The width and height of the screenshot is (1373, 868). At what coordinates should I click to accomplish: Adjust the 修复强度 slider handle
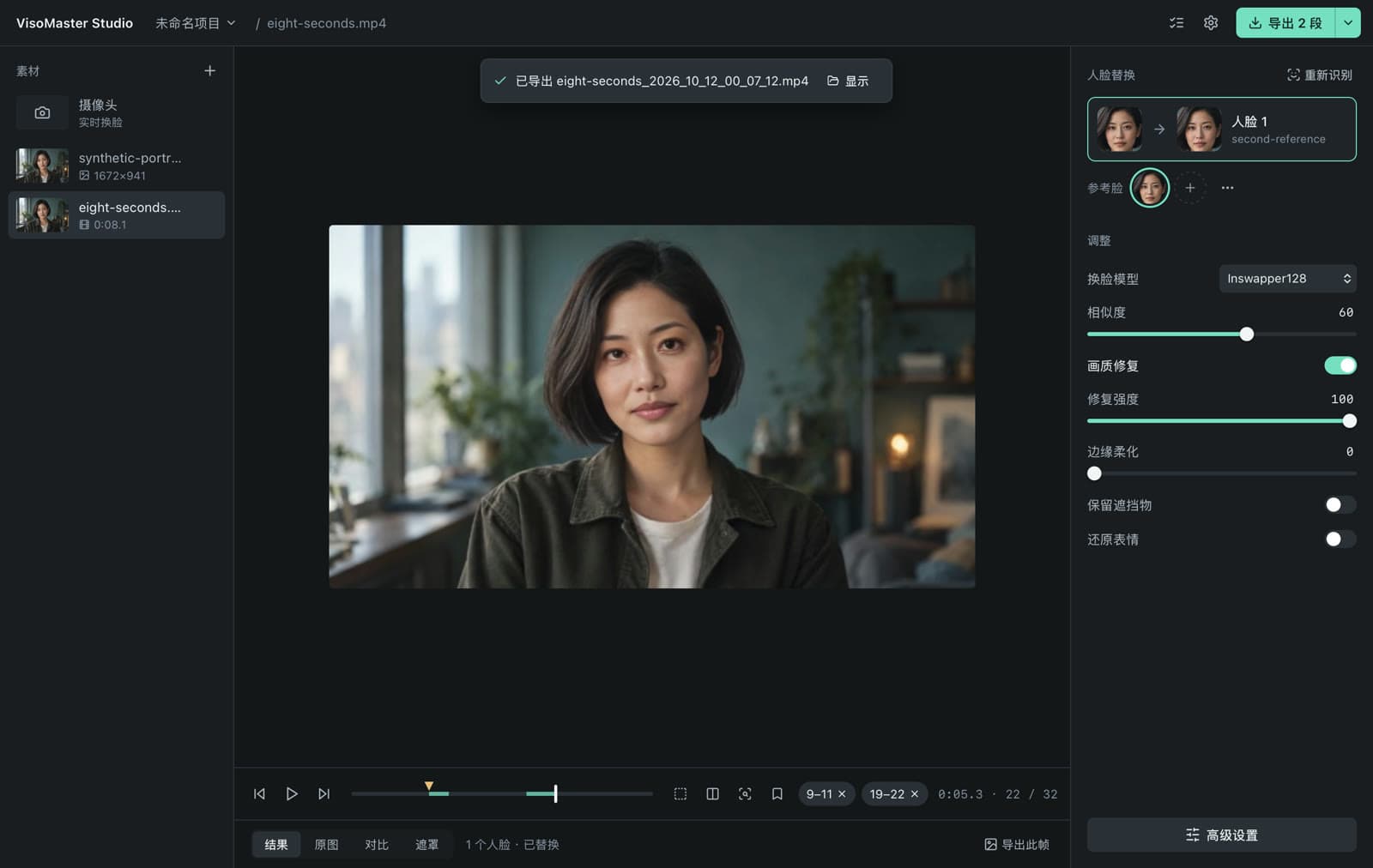[1350, 421]
